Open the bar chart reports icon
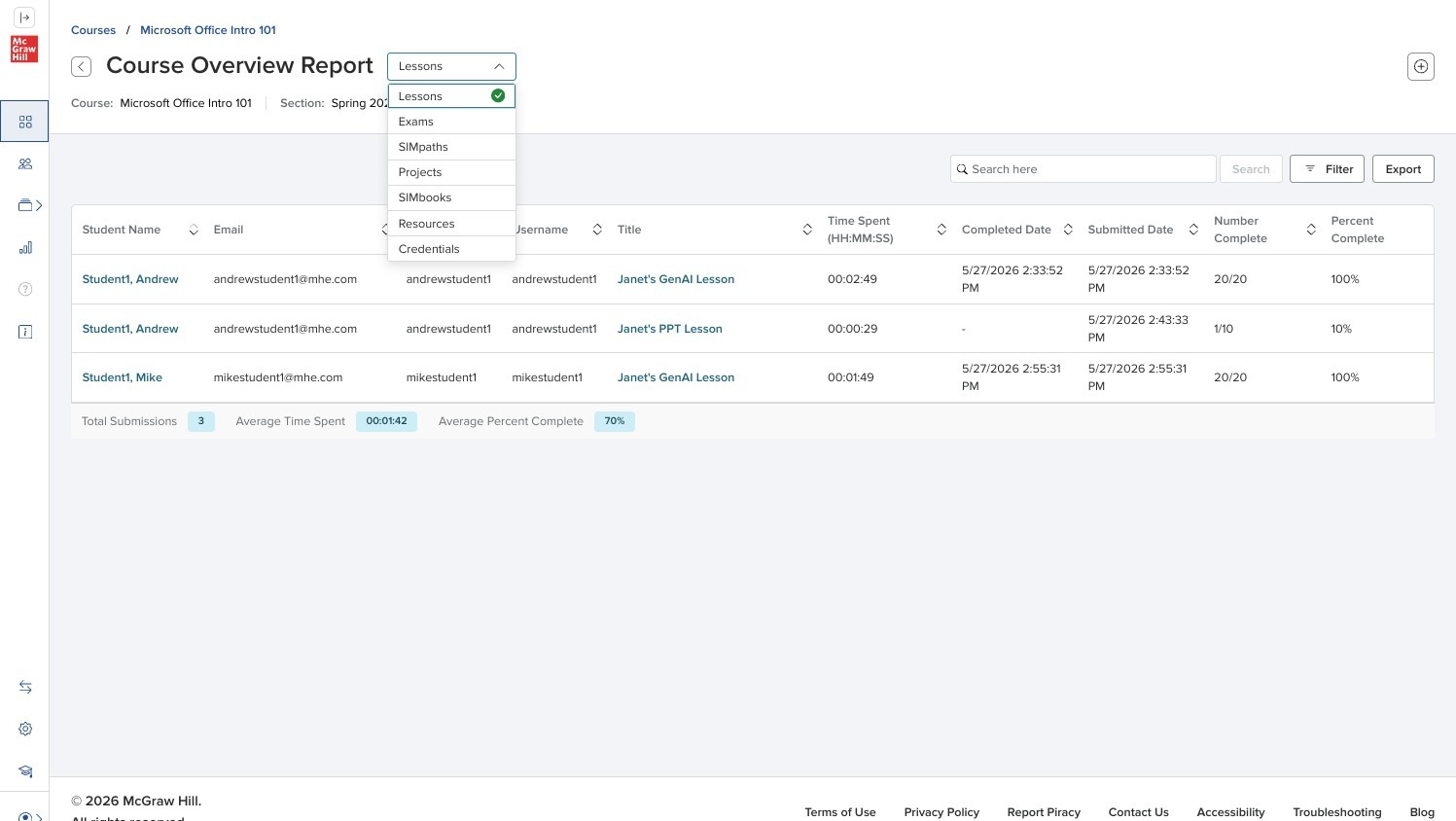This screenshot has height=821, width=1456. [25, 248]
